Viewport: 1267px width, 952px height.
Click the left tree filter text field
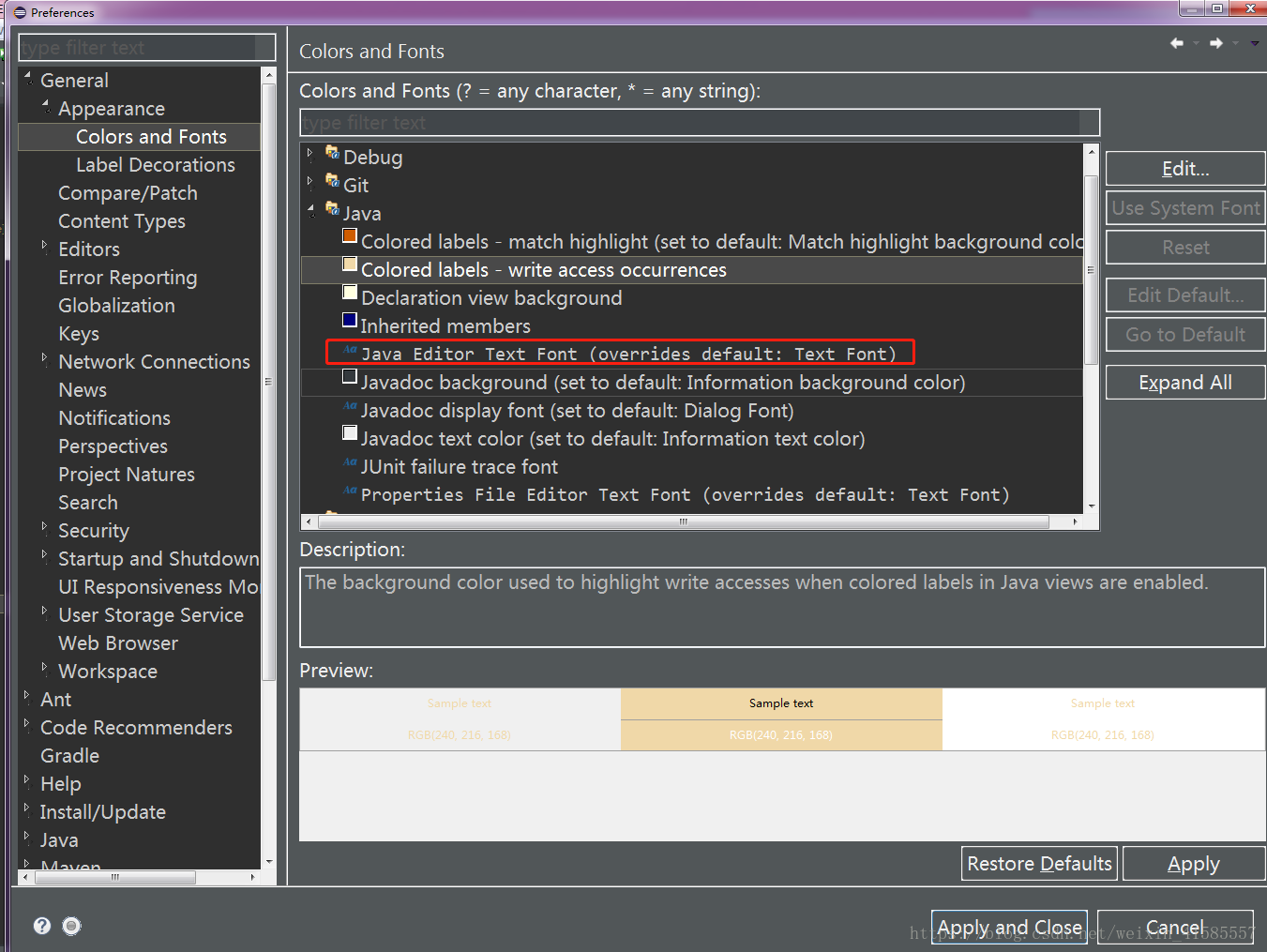point(147,48)
